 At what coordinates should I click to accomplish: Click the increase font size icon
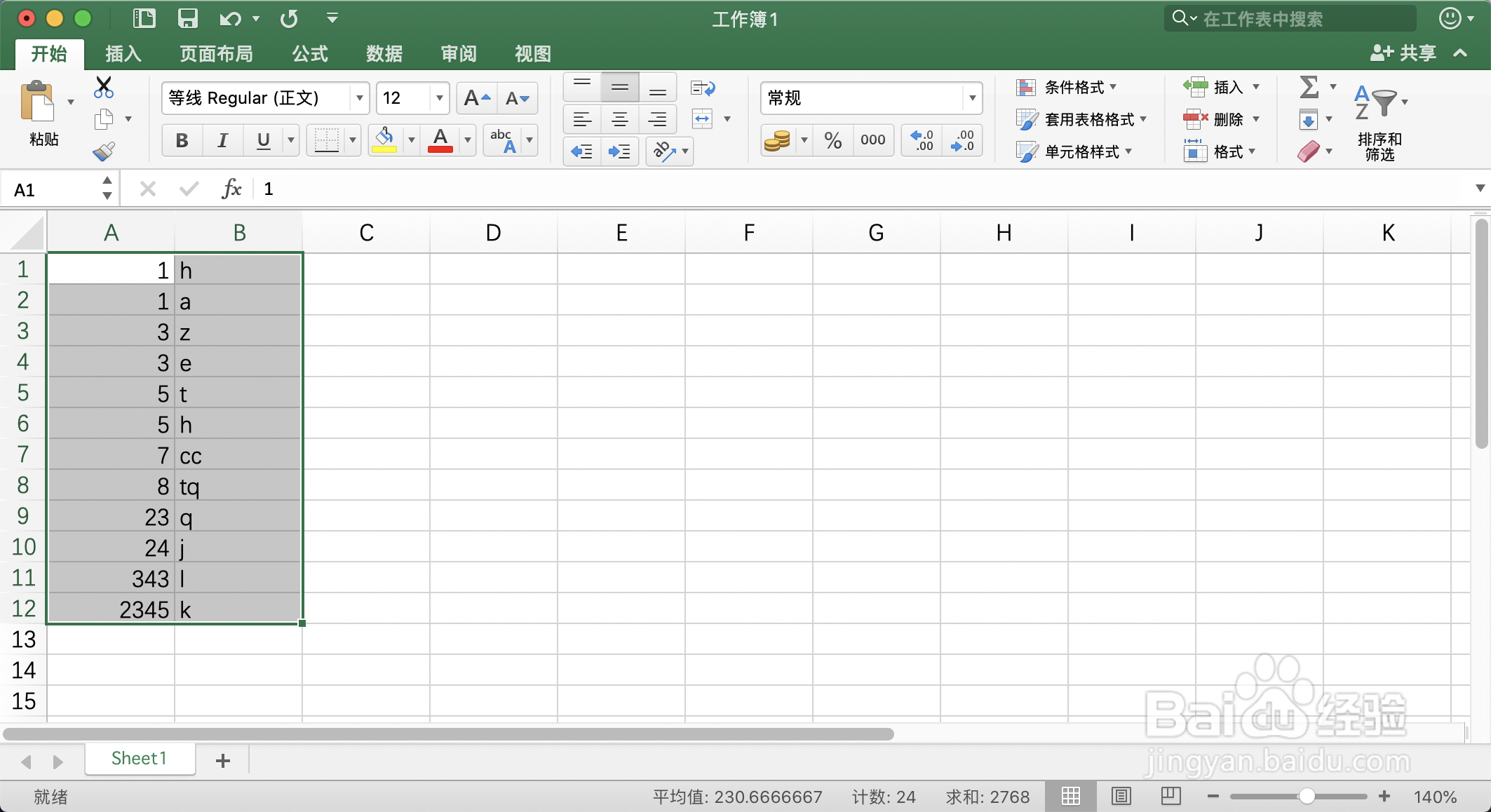tap(476, 98)
